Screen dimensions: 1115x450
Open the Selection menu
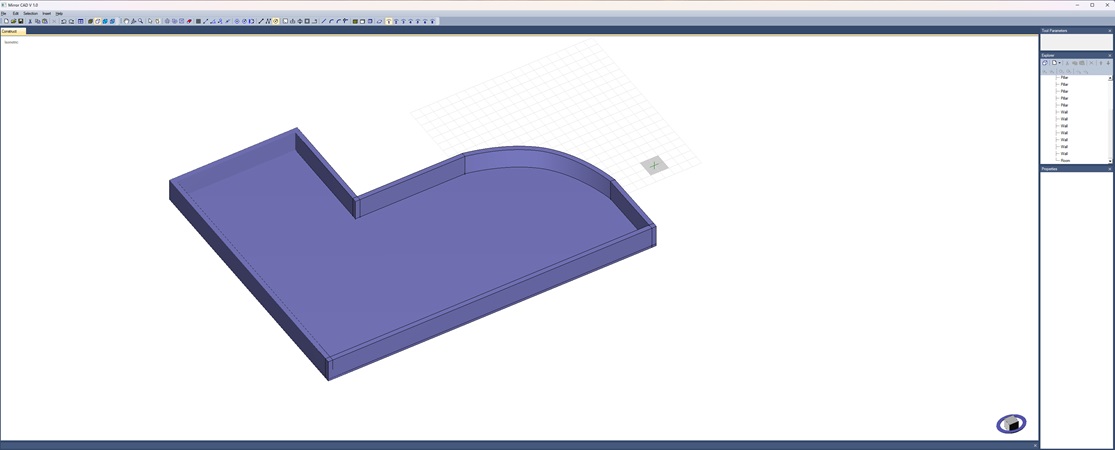30,13
